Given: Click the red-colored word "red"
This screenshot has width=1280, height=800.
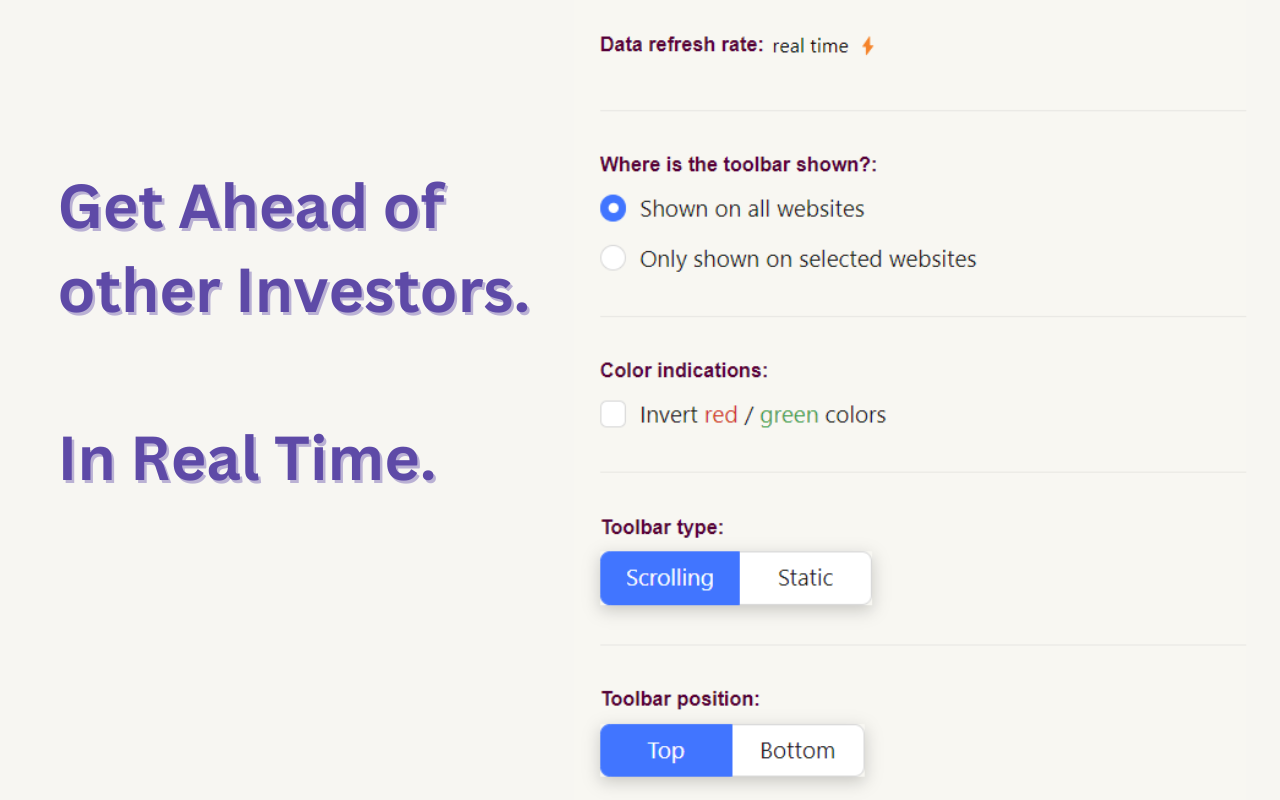Looking at the screenshot, I should coord(721,414).
